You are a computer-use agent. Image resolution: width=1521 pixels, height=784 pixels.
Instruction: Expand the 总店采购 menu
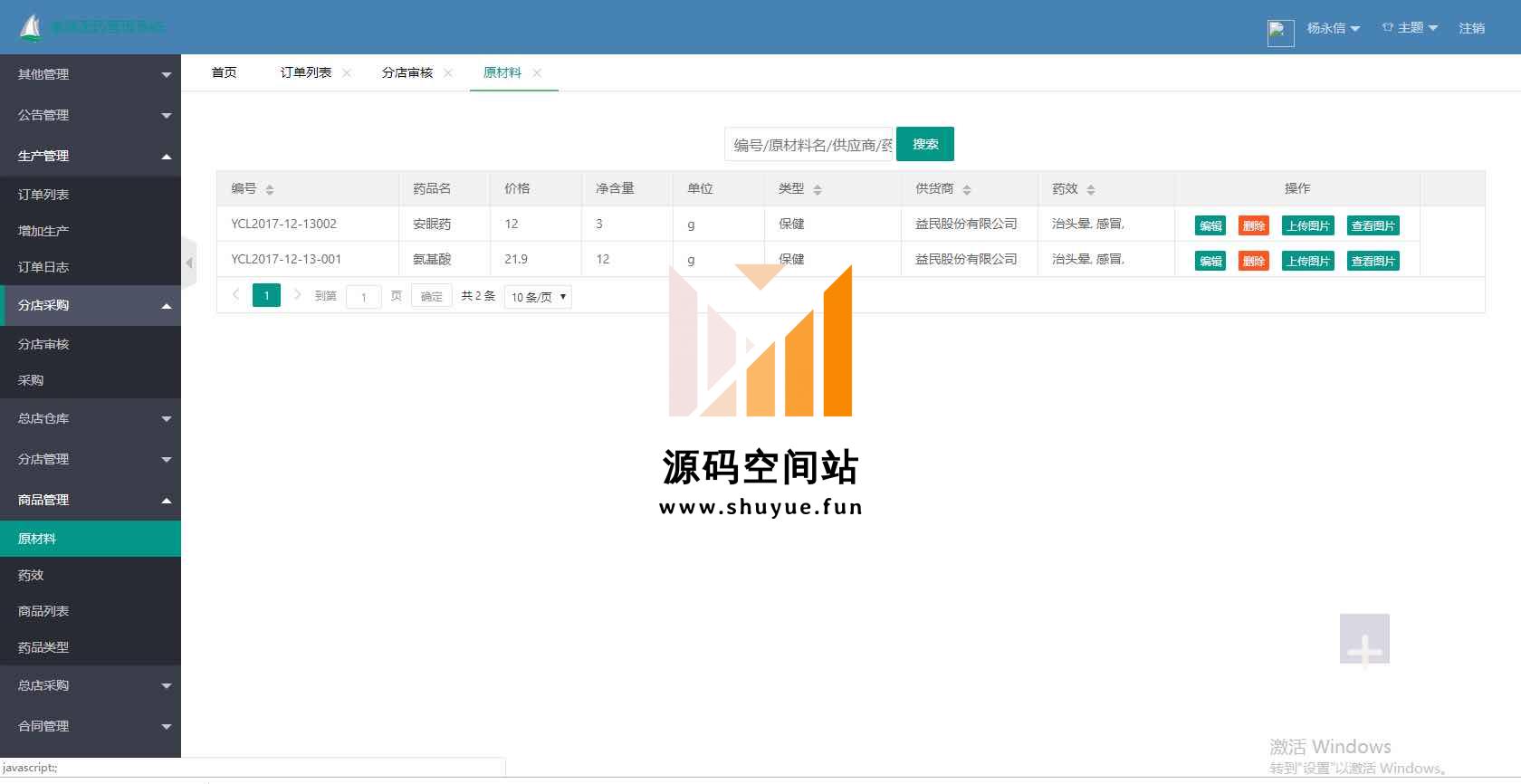(91, 685)
